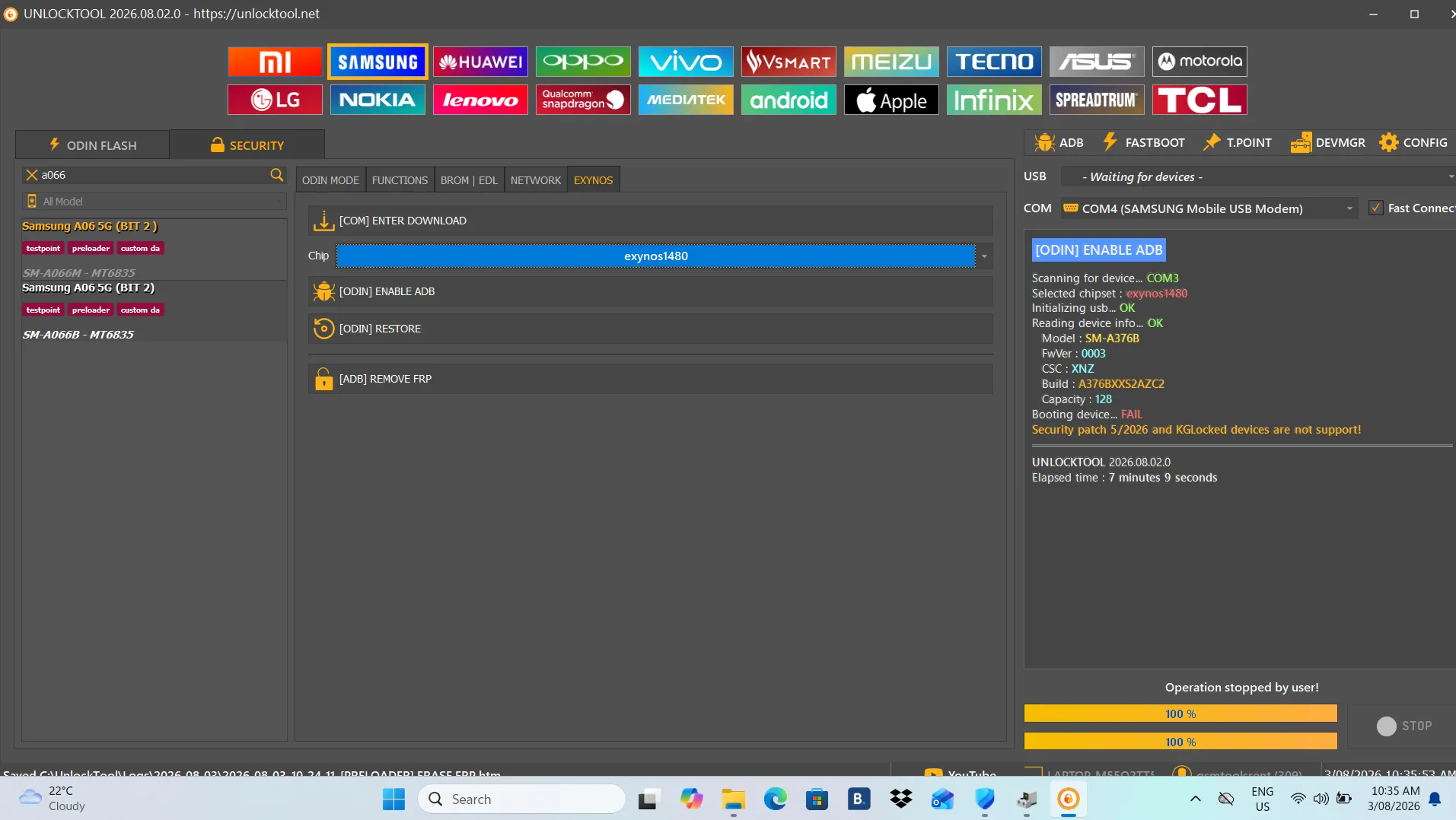
Task: Run [COM] ENTER DOWNLOAD
Action: pos(650,221)
